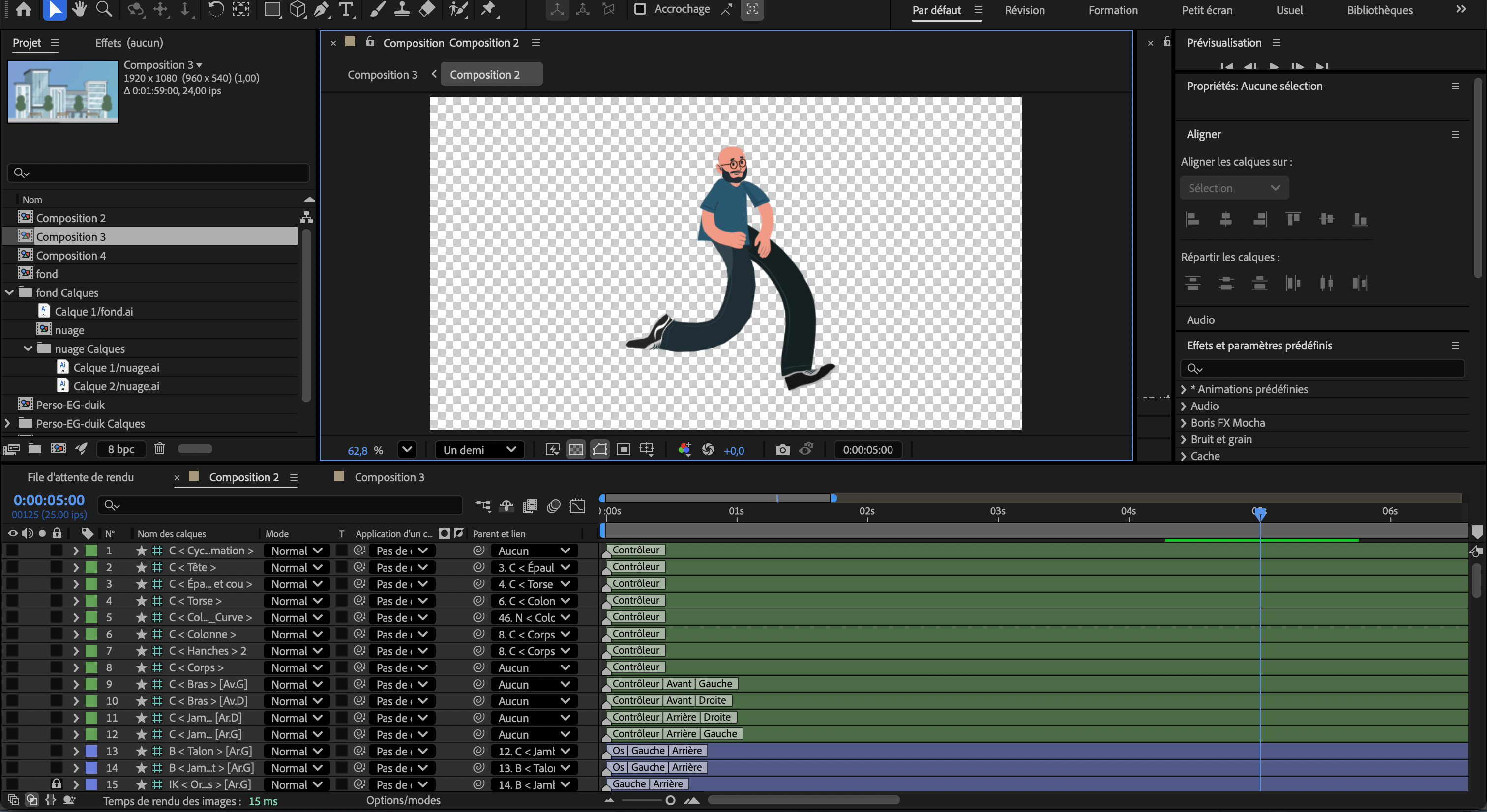Enable the Accrochage snapping checkbox
The image size is (1487, 812).
click(640, 9)
